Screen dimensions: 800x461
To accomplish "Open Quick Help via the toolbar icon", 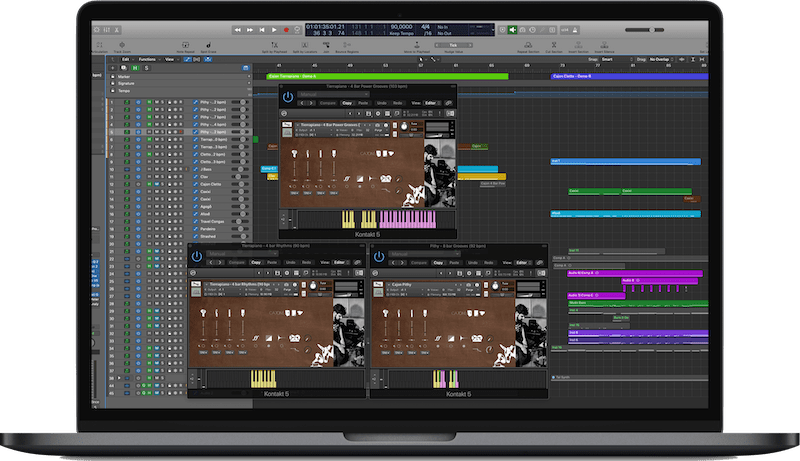I will pyautogui.click(x=96, y=30).
